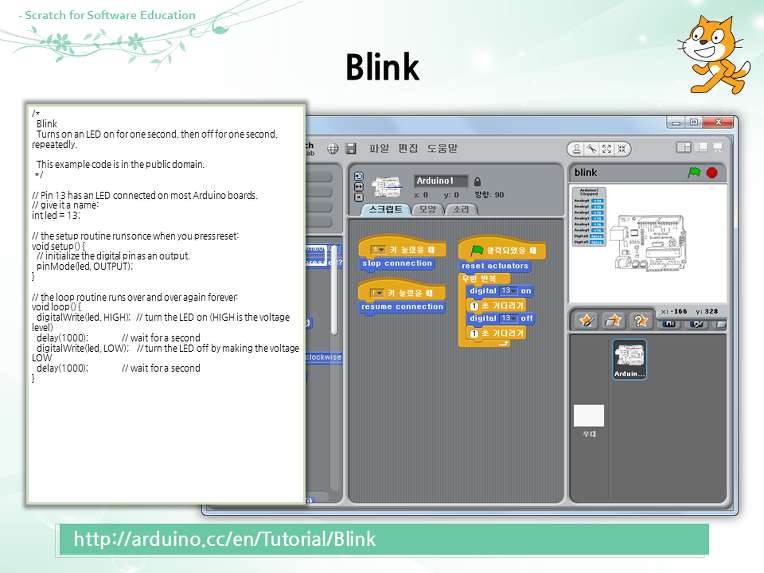Click the 'digitalWrite(led, LOW);' code line
This screenshot has height=573, width=764.
[83, 348]
